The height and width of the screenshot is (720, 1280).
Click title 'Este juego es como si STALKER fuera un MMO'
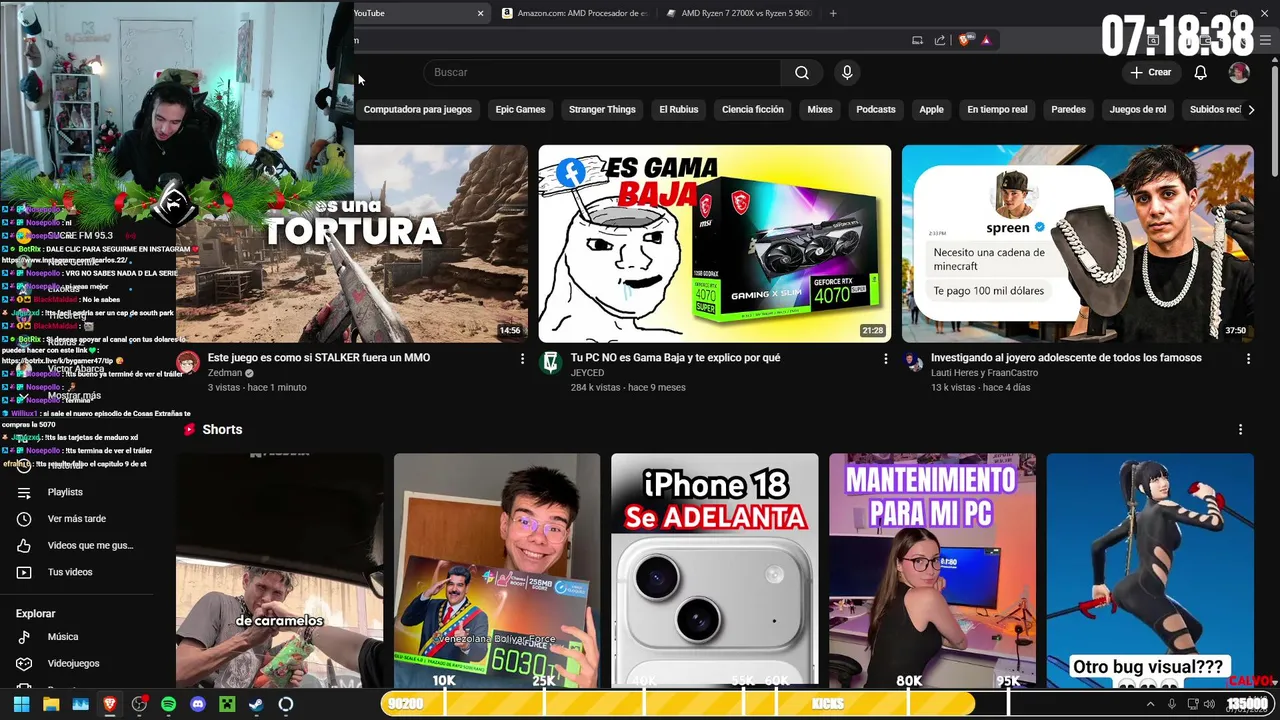tap(319, 358)
